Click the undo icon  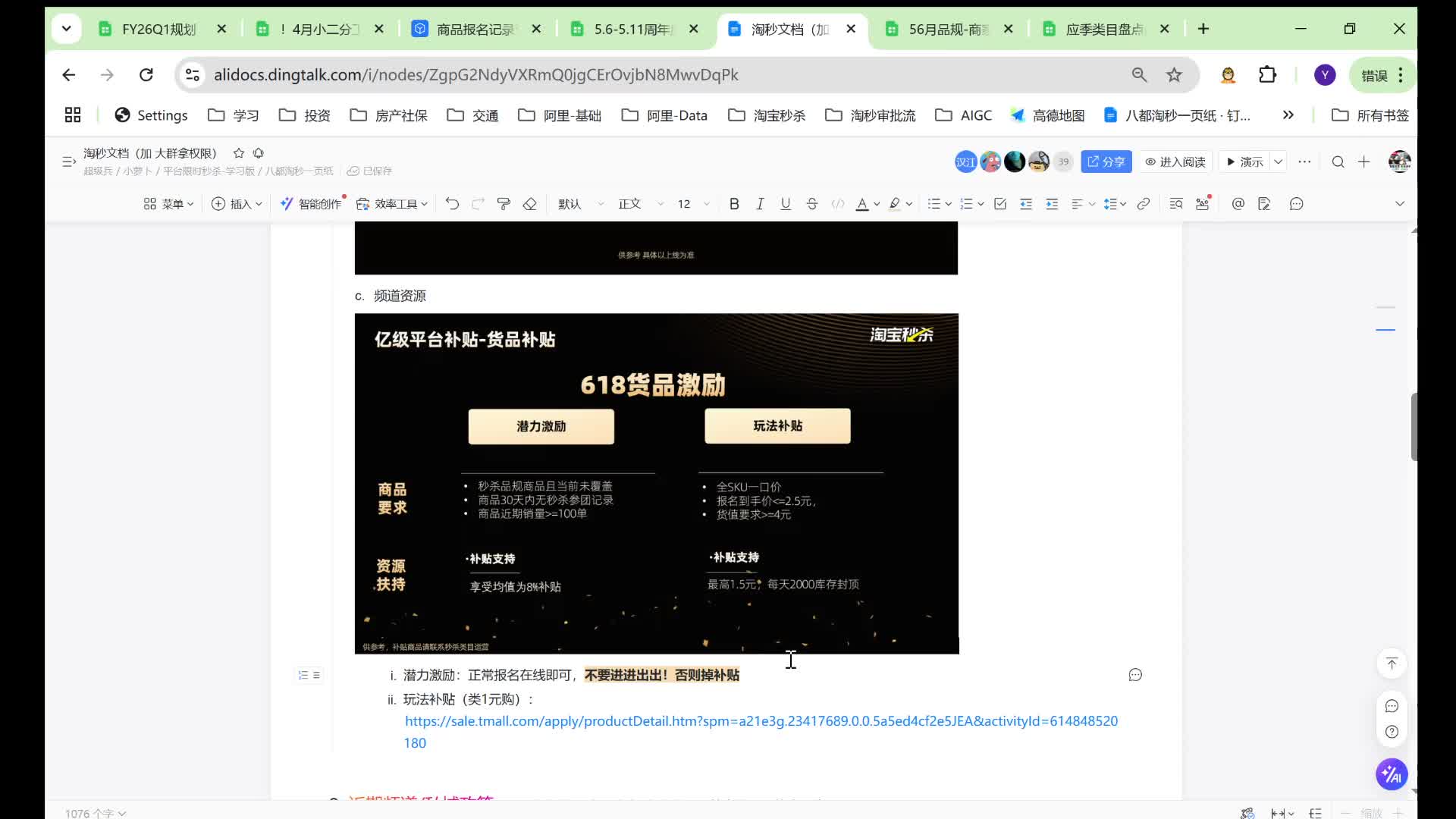point(452,203)
